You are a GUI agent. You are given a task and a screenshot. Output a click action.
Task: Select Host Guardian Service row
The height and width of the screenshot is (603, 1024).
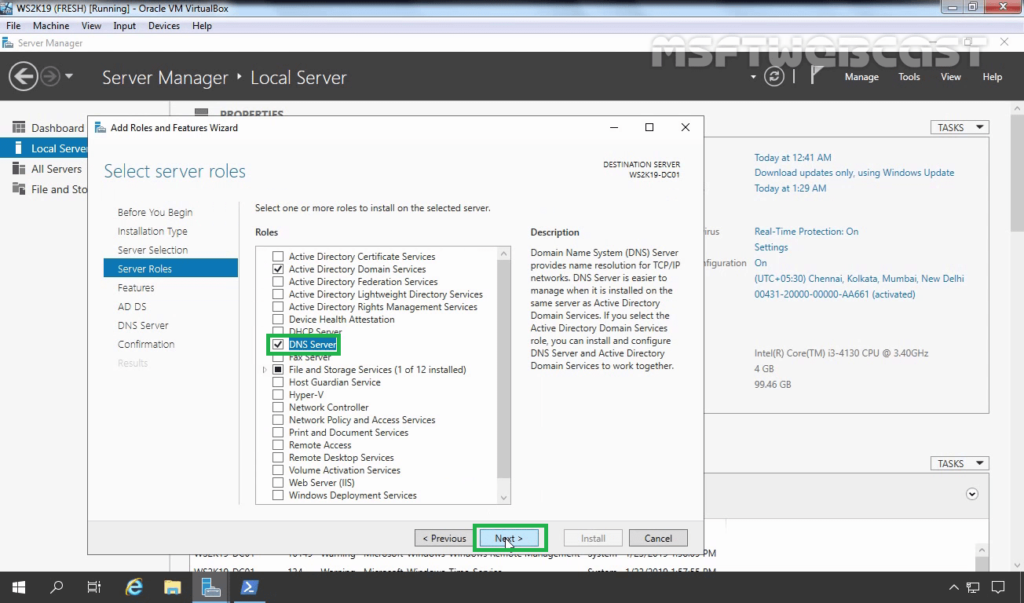(x=334, y=382)
